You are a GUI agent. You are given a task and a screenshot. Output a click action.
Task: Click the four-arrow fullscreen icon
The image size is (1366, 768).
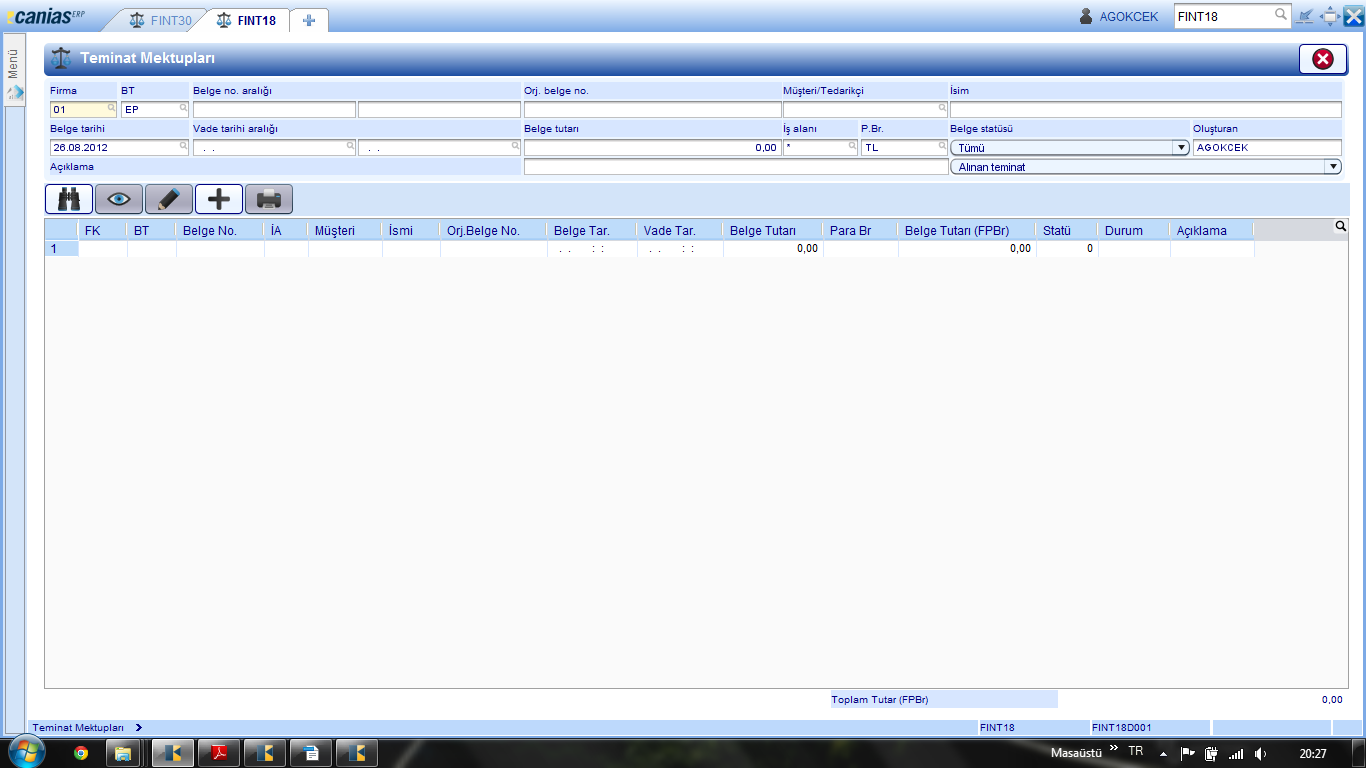click(1330, 16)
